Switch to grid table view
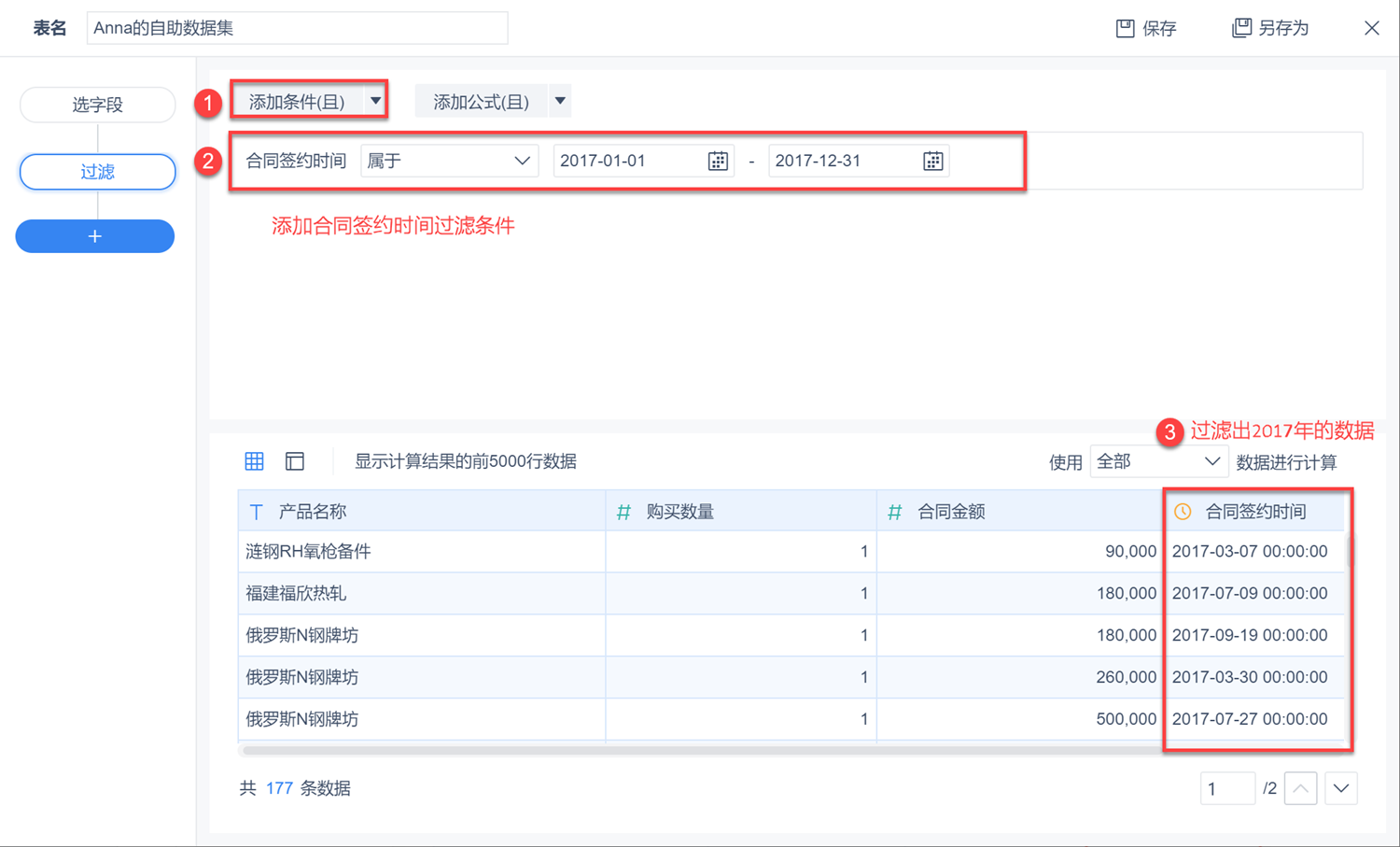This screenshot has width=1400, height=847. [x=254, y=461]
